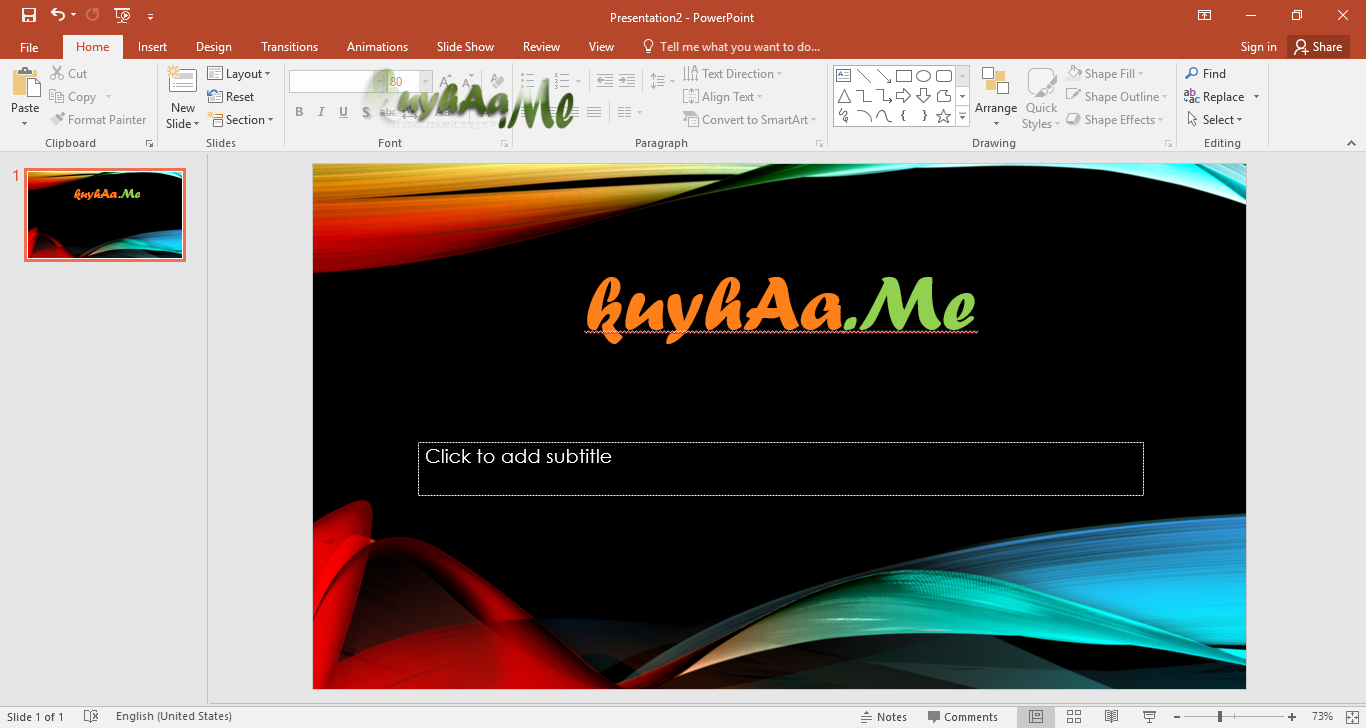Click the zoom out minus button
The width and height of the screenshot is (1366, 728).
coord(1177,716)
